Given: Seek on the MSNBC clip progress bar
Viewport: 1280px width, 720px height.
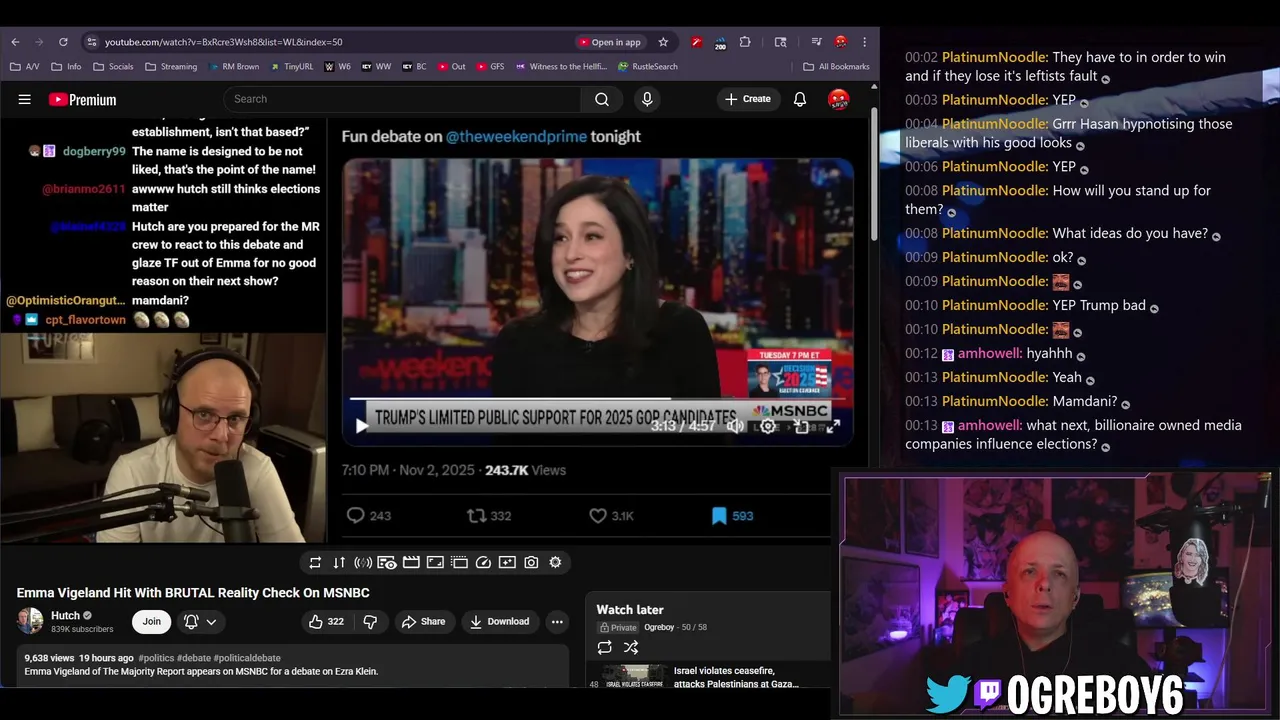Looking at the screenshot, I should [x=598, y=398].
